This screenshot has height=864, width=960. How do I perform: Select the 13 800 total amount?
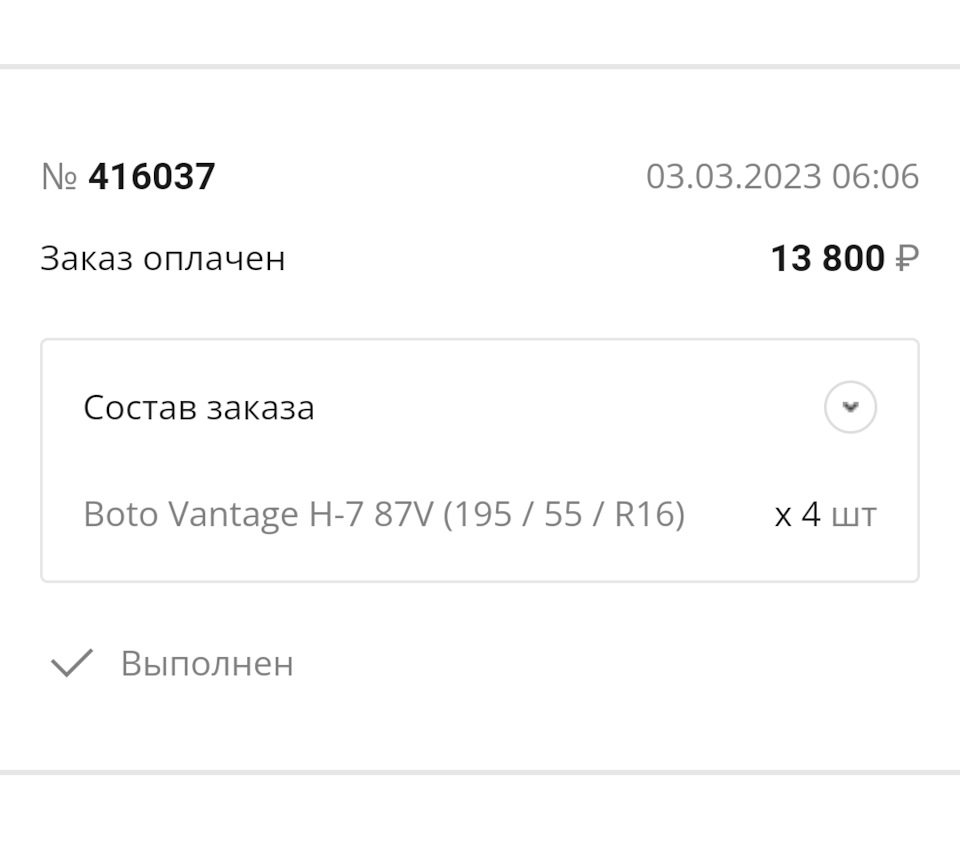pyautogui.click(x=827, y=259)
